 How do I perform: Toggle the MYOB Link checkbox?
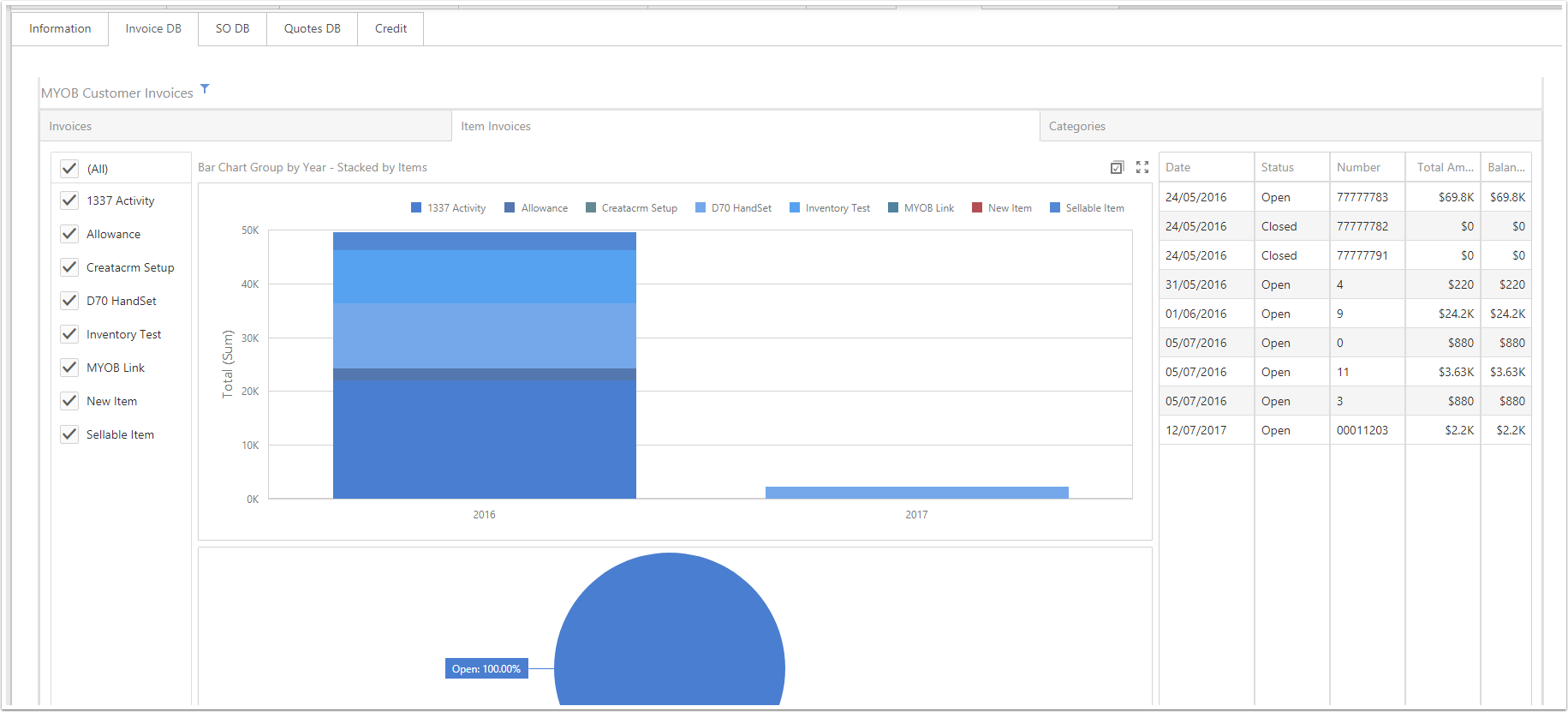(x=69, y=368)
